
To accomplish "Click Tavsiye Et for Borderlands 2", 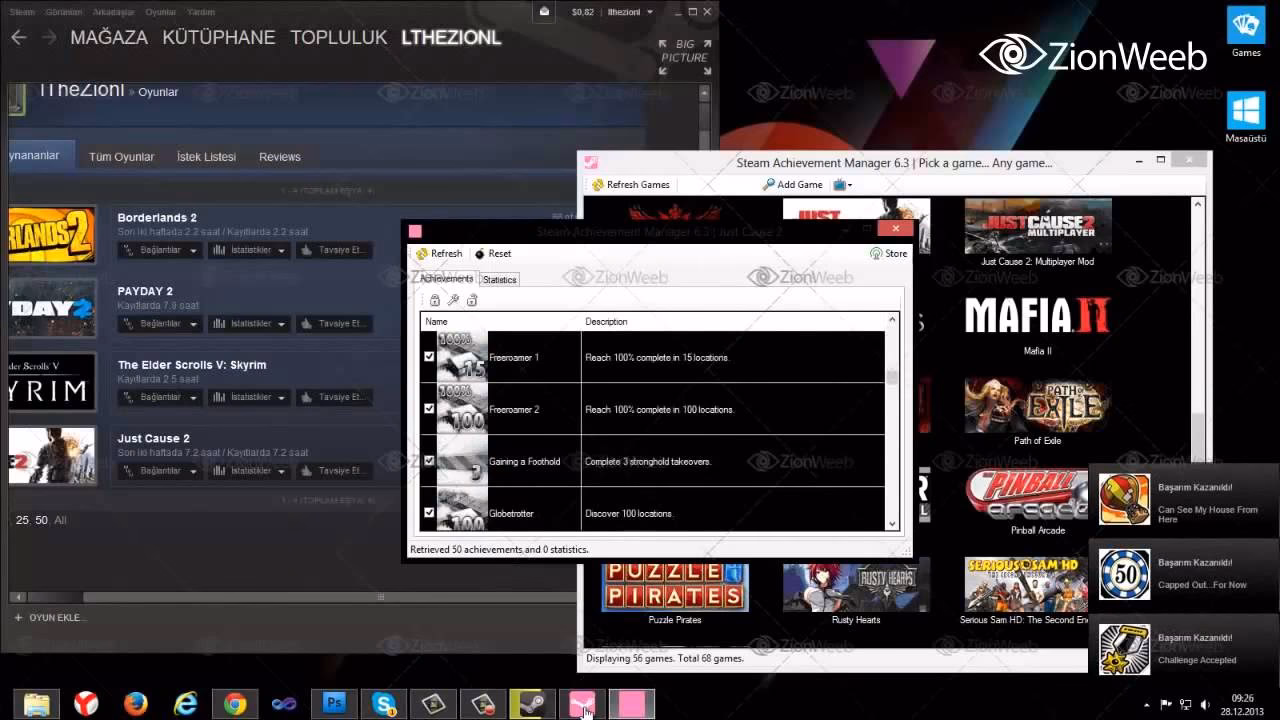I will pos(335,250).
